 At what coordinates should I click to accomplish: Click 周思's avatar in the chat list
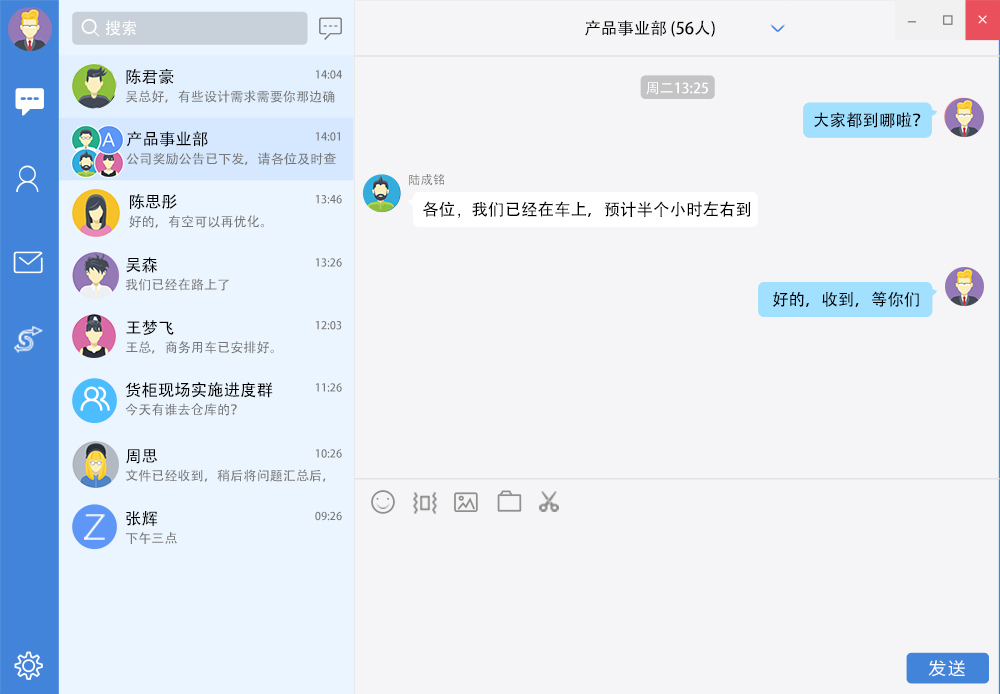pos(96,464)
